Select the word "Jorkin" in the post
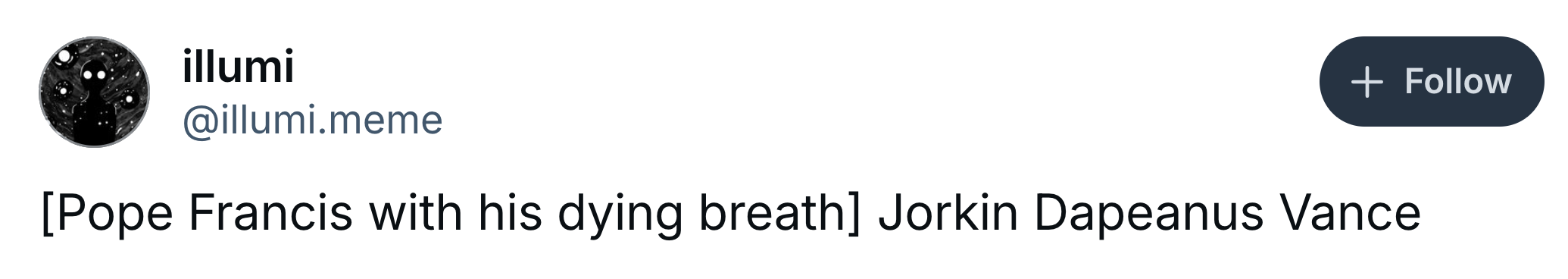Viewport: 1568px width, 279px height. (x=948, y=212)
